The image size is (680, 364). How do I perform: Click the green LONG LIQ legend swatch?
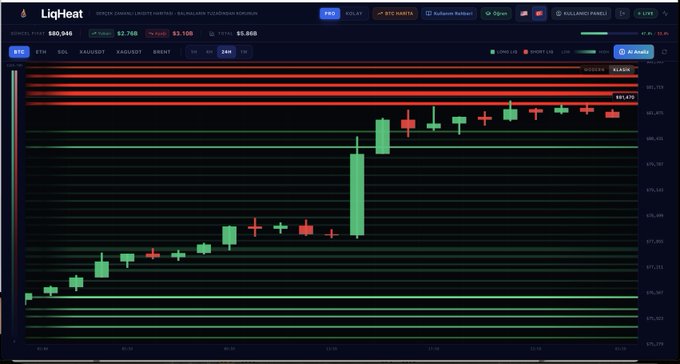pos(492,52)
